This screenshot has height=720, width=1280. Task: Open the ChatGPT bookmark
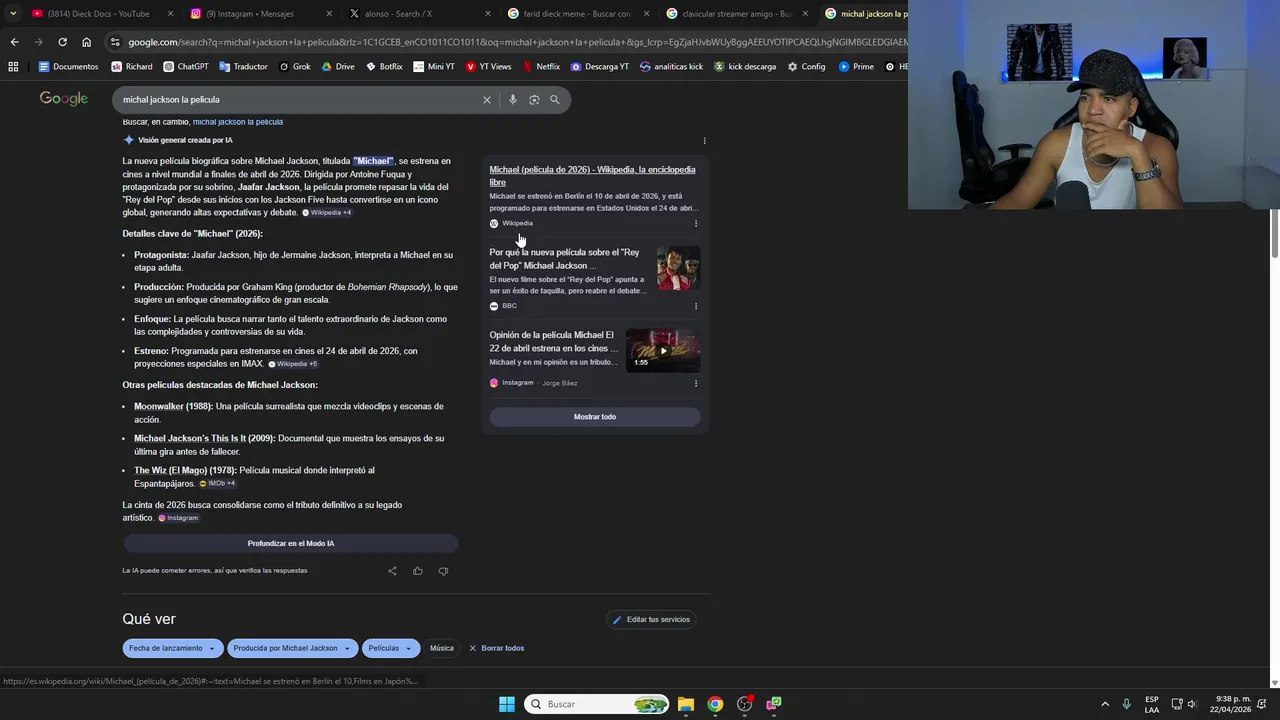coord(185,67)
